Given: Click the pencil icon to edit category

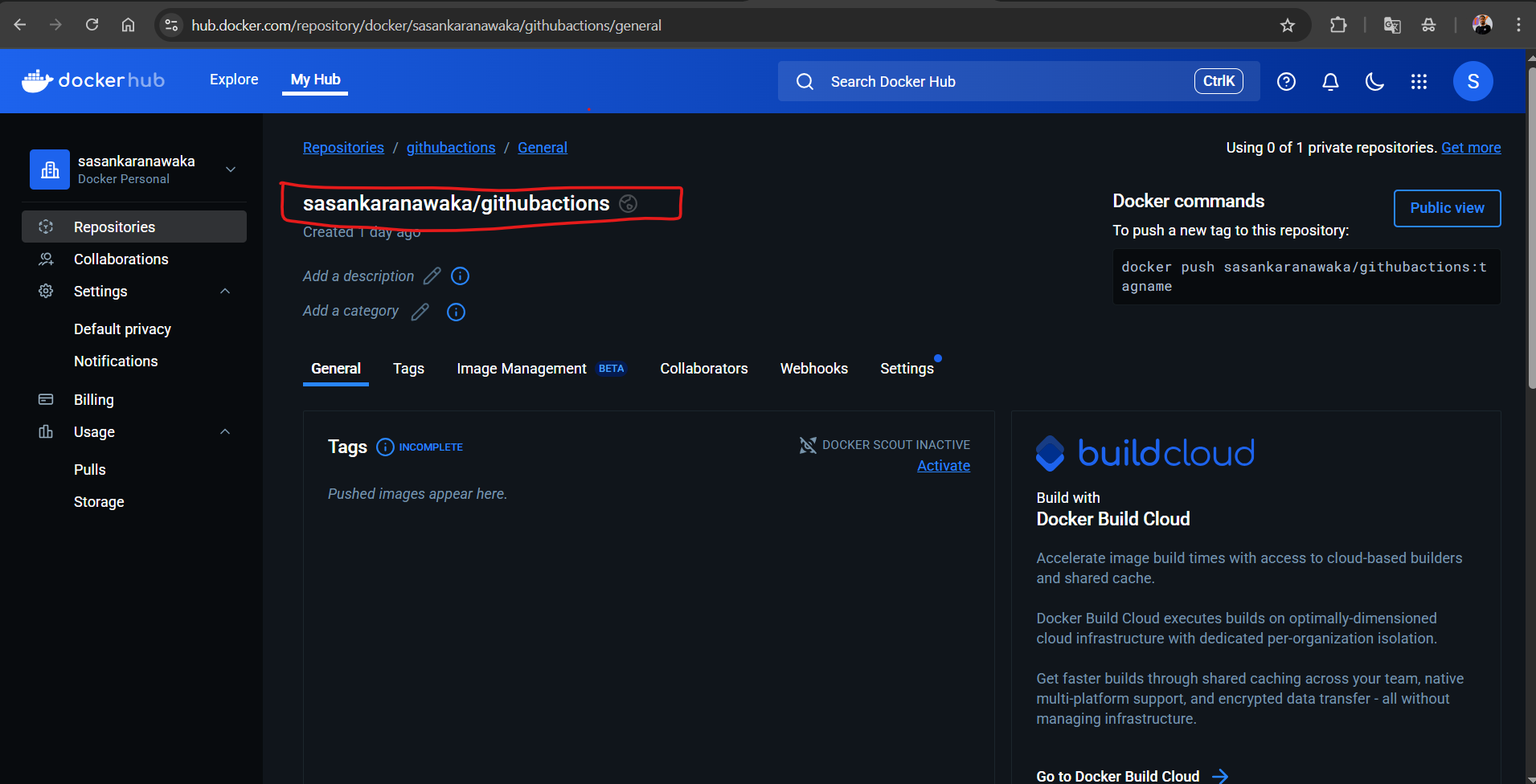Looking at the screenshot, I should [x=420, y=312].
